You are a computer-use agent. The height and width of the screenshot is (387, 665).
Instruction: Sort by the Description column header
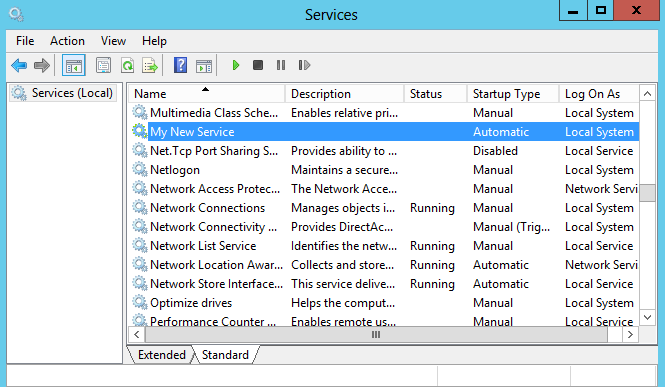(x=344, y=94)
